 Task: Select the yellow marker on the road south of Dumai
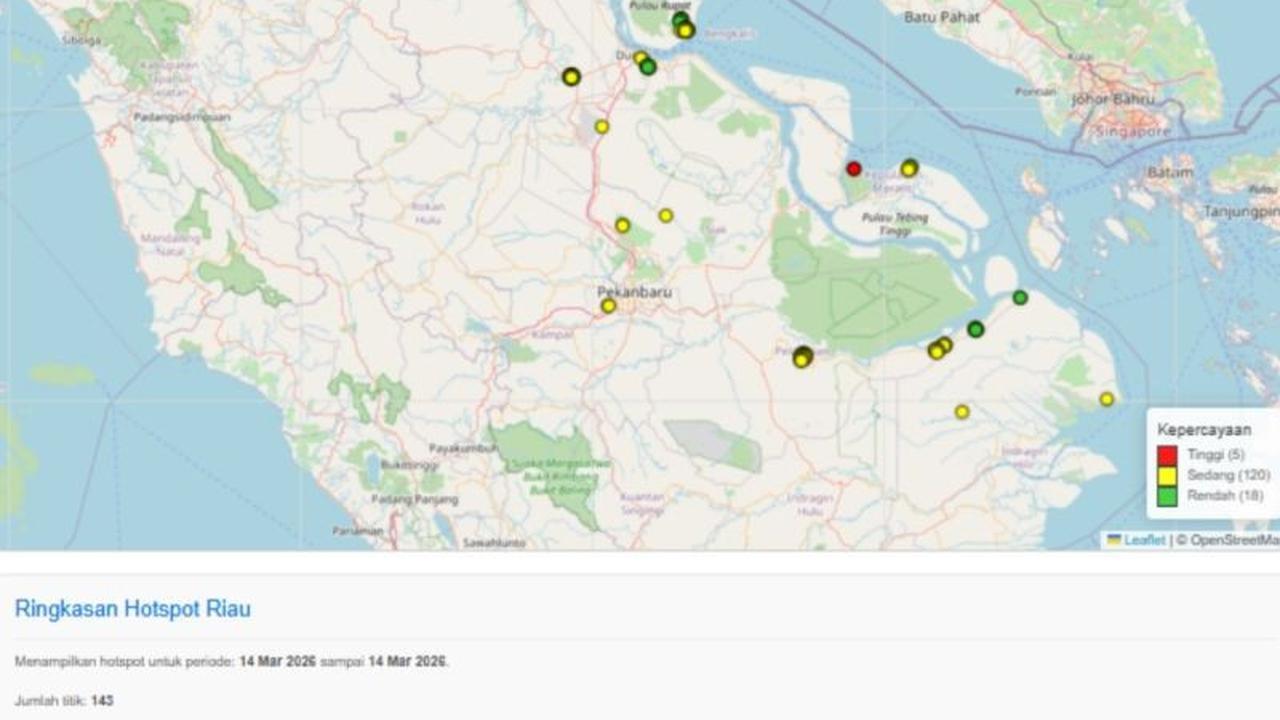602,127
